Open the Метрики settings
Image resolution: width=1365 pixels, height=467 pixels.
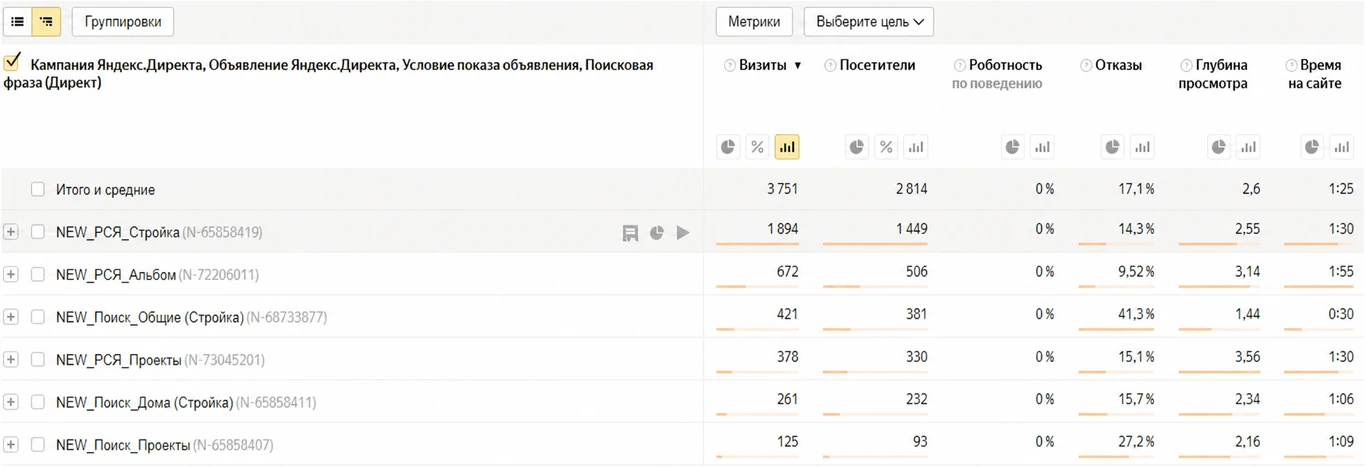click(x=754, y=22)
